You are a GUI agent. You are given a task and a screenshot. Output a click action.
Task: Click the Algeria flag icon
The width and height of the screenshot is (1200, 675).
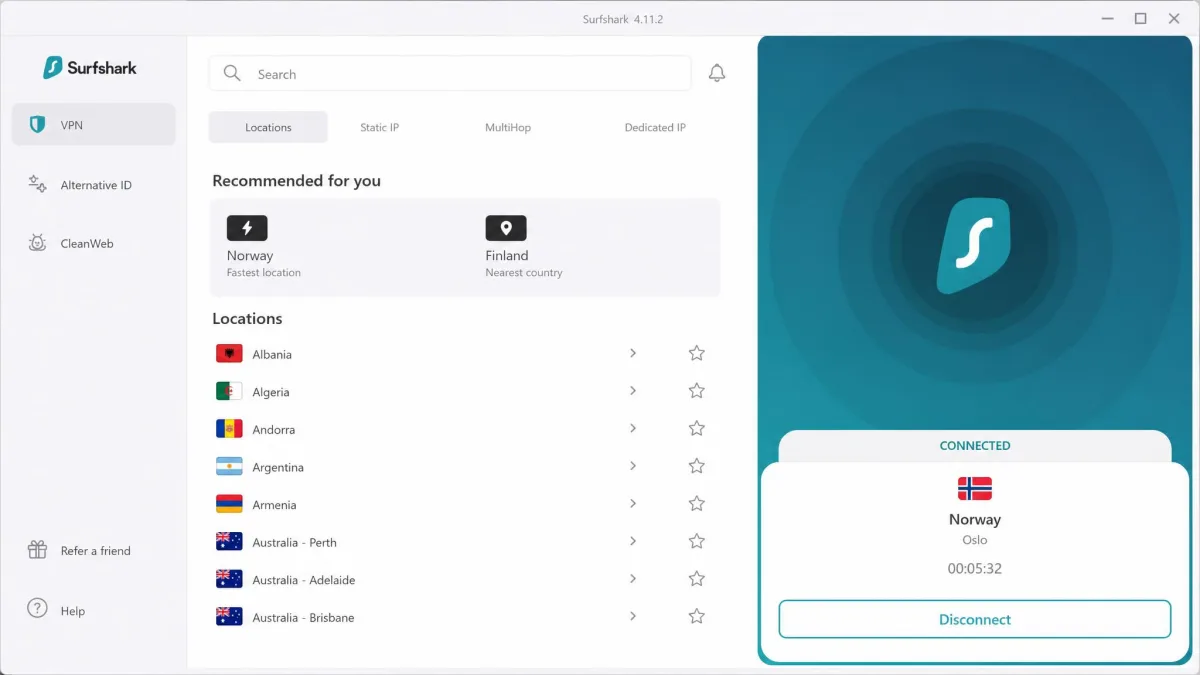pos(229,391)
